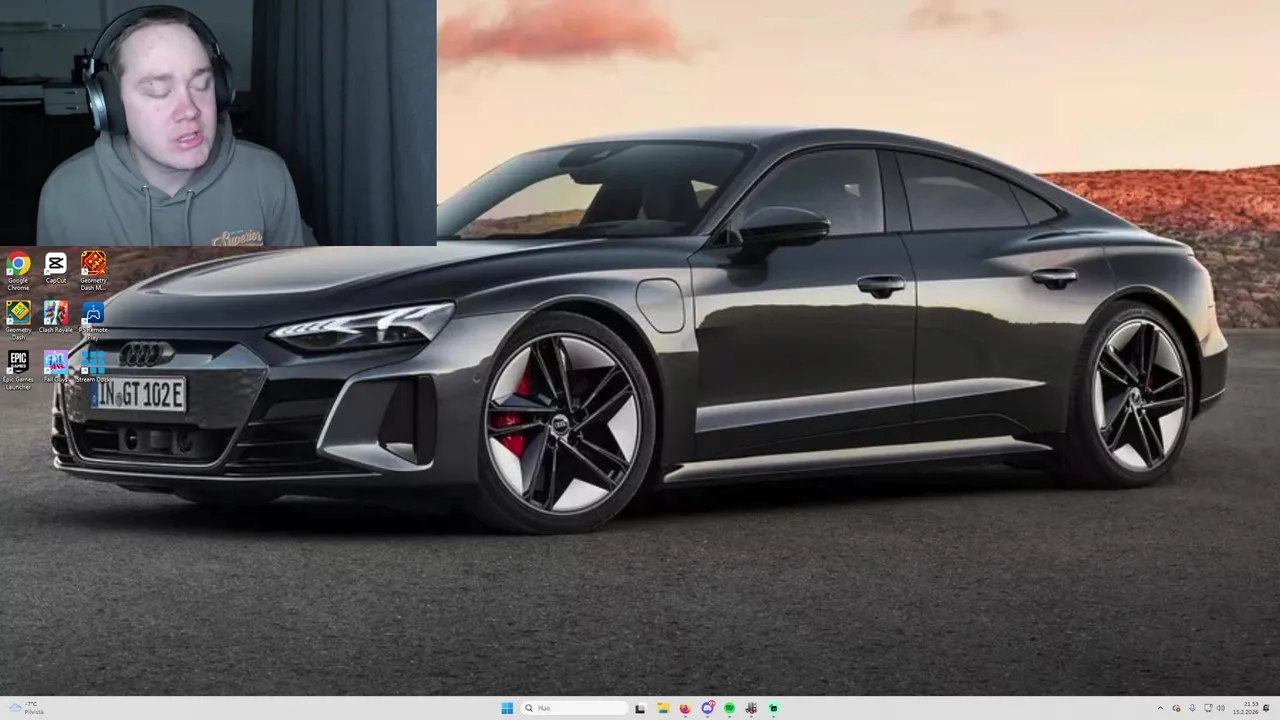Screen dimensions: 1280x720
Task: Select the Stream Dock desktop shortcut
Action: (x=93, y=367)
